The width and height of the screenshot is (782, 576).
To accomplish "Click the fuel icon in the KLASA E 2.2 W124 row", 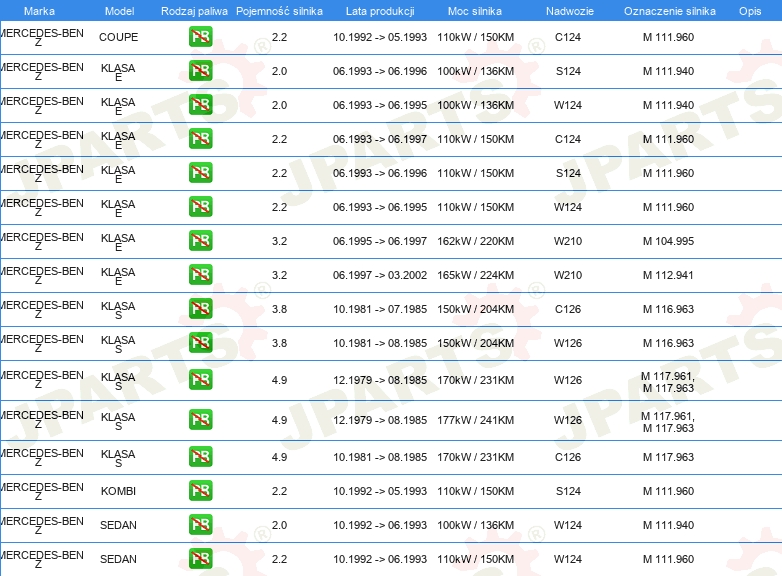I will pos(200,206).
